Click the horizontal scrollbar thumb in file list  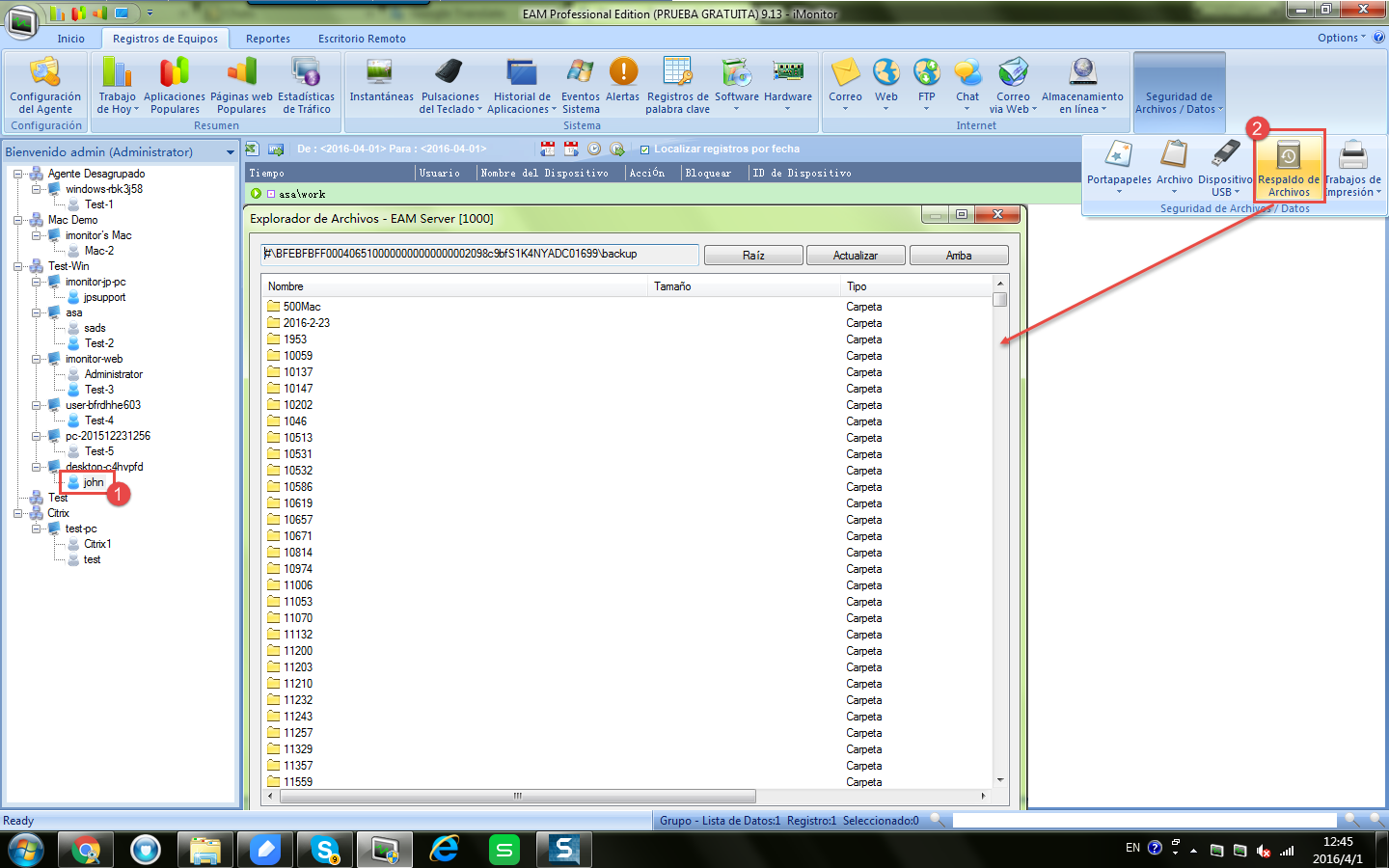[x=517, y=797]
